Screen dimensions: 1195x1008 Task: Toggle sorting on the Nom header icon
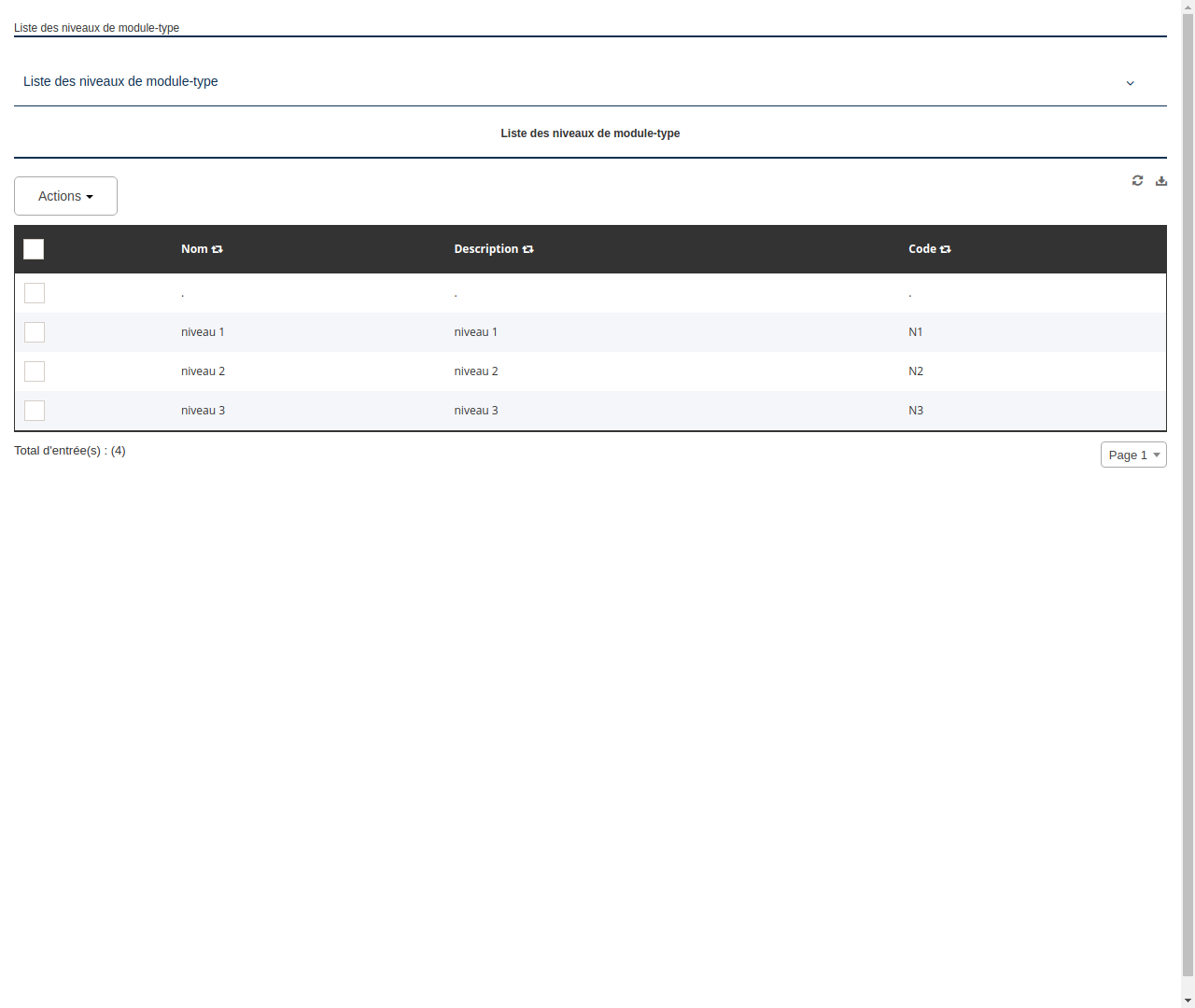pos(217,249)
